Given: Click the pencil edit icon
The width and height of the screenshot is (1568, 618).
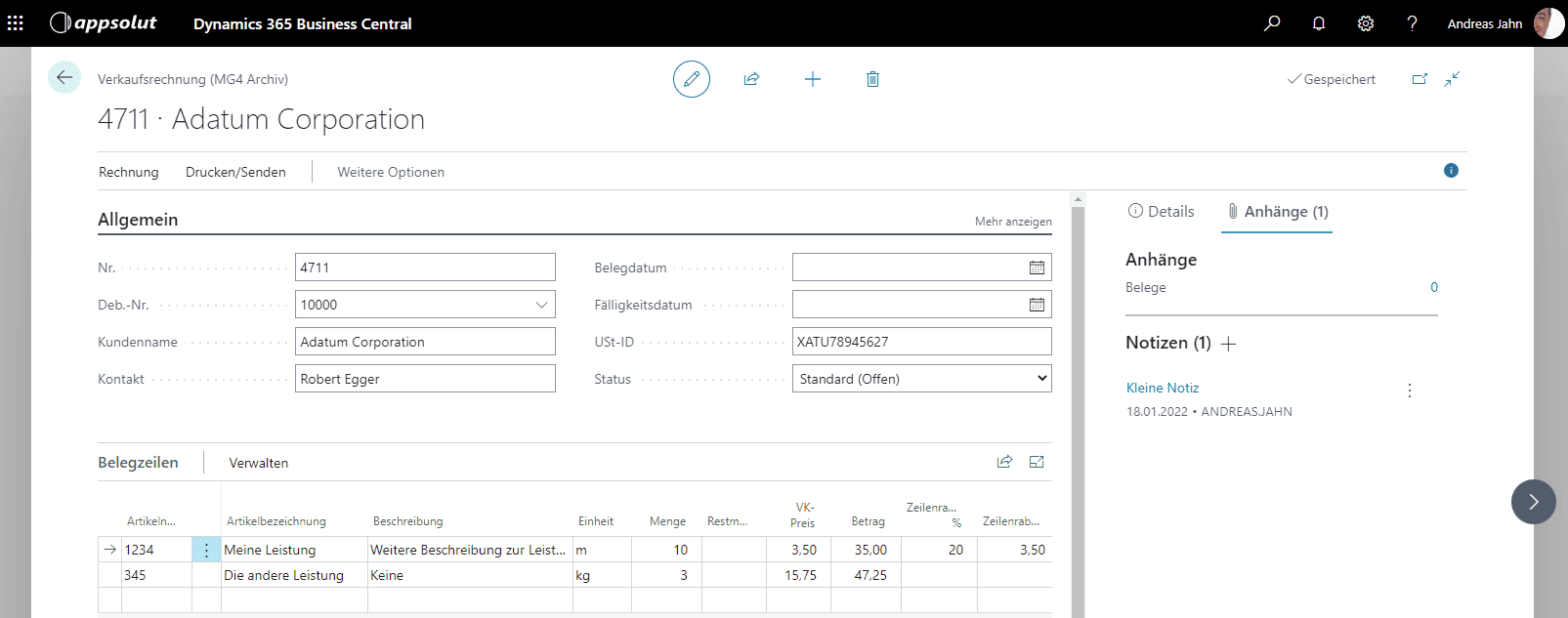Looking at the screenshot, I should (x=691, y=79).
